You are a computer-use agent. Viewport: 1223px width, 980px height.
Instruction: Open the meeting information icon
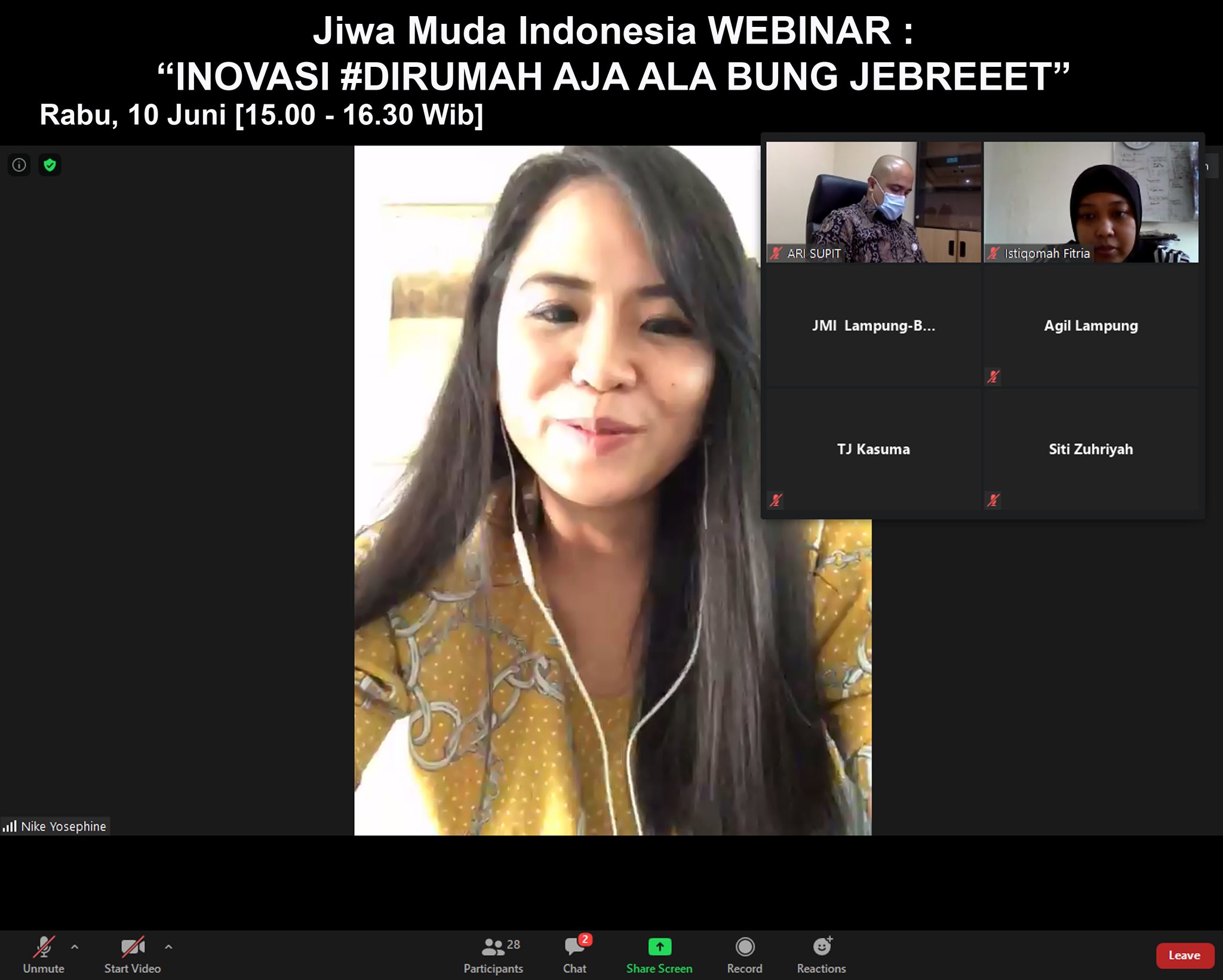pos(19,165)
